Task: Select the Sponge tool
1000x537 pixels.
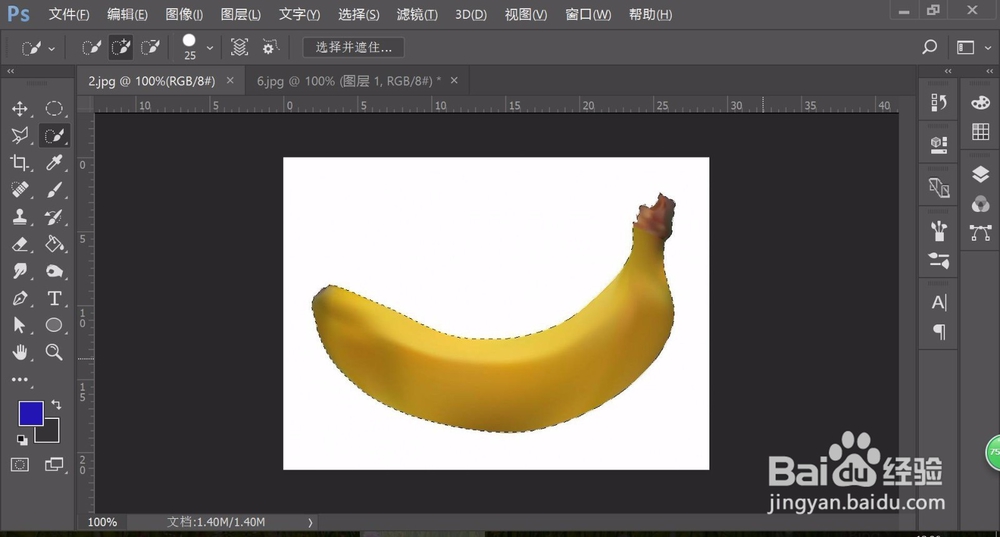Action: tap(54, 271)
